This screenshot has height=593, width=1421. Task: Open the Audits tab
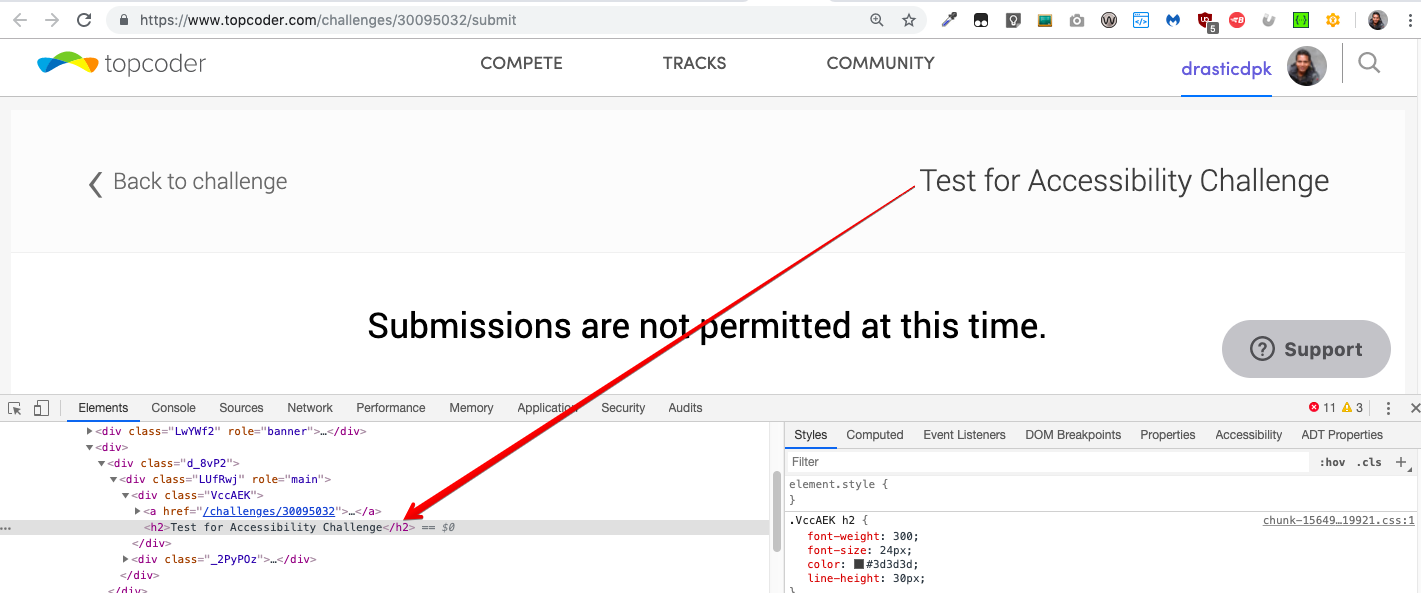pos(685,408)
